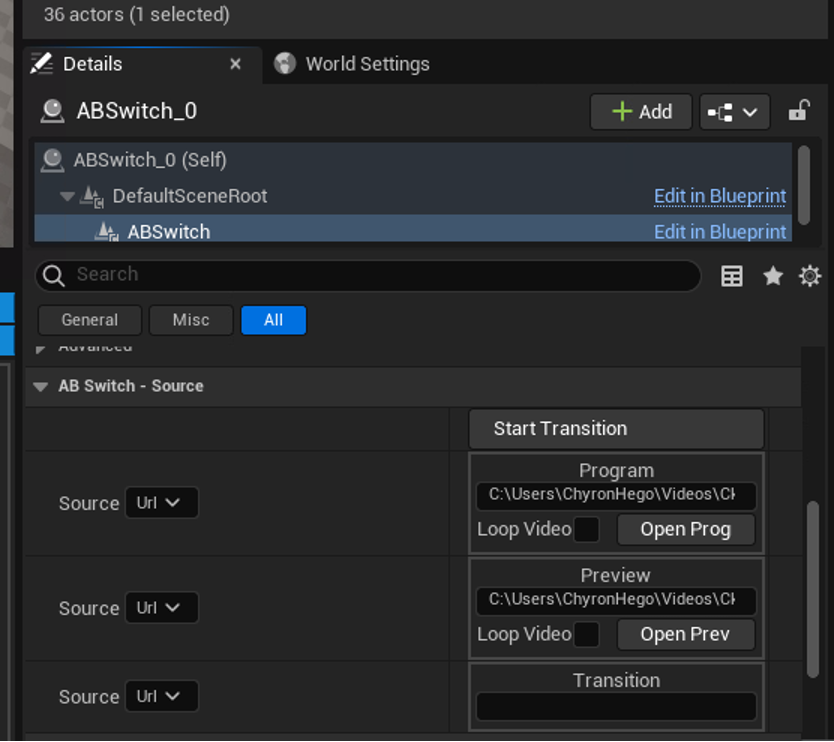
Task: Switch to the World Settings tab
Action: (366, 64)
